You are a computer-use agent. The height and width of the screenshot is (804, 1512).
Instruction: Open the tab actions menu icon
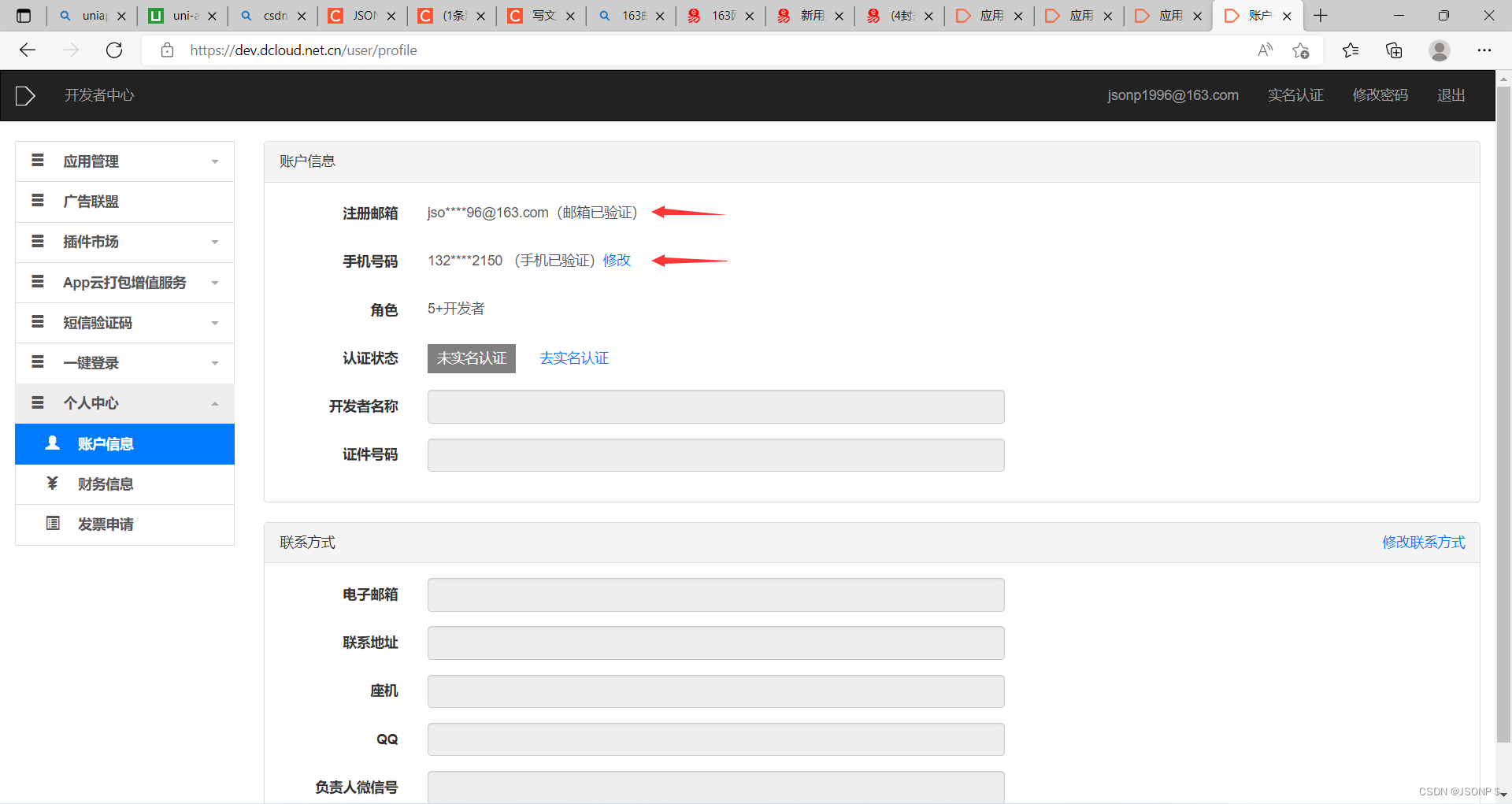[24, 16]
